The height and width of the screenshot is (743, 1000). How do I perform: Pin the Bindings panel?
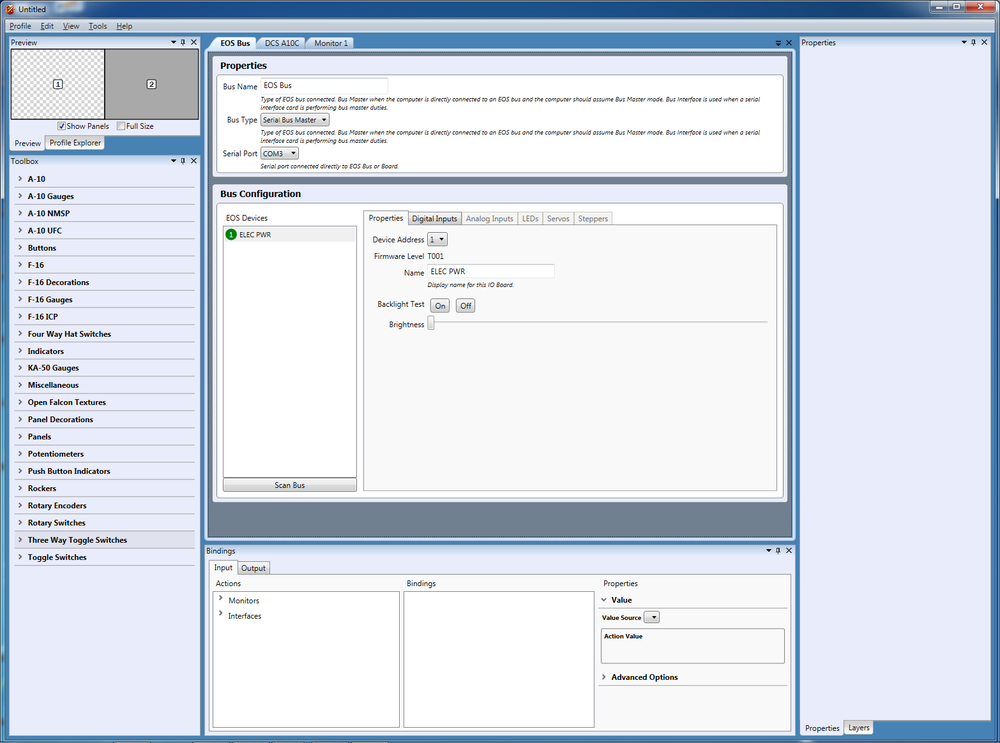[x=778, y=550]
